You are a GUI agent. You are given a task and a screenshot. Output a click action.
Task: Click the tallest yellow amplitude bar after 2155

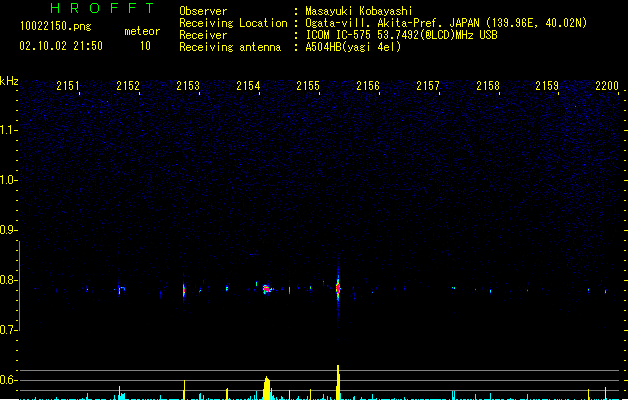tap(338, 382)
